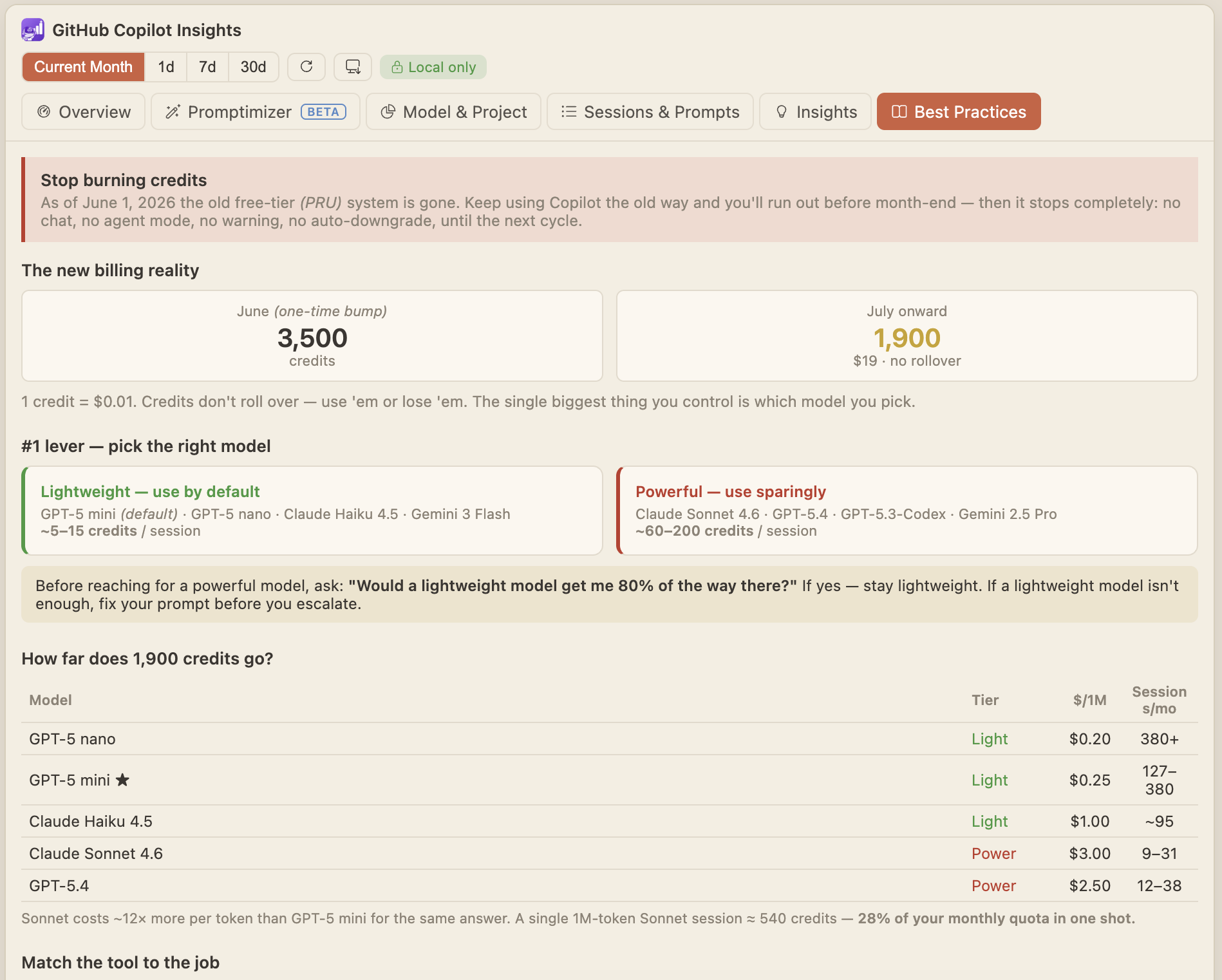Click the Power tier label for GPT-5.4
This screenshot has height=980, width=1222.
(993, 885)
